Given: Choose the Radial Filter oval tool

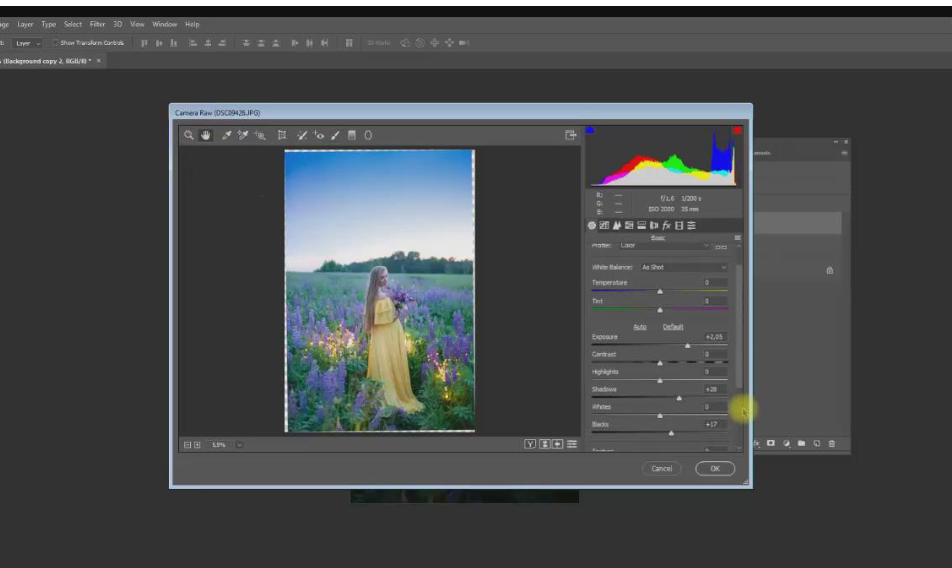Looking at the screenshot, I should pos(368,135).
